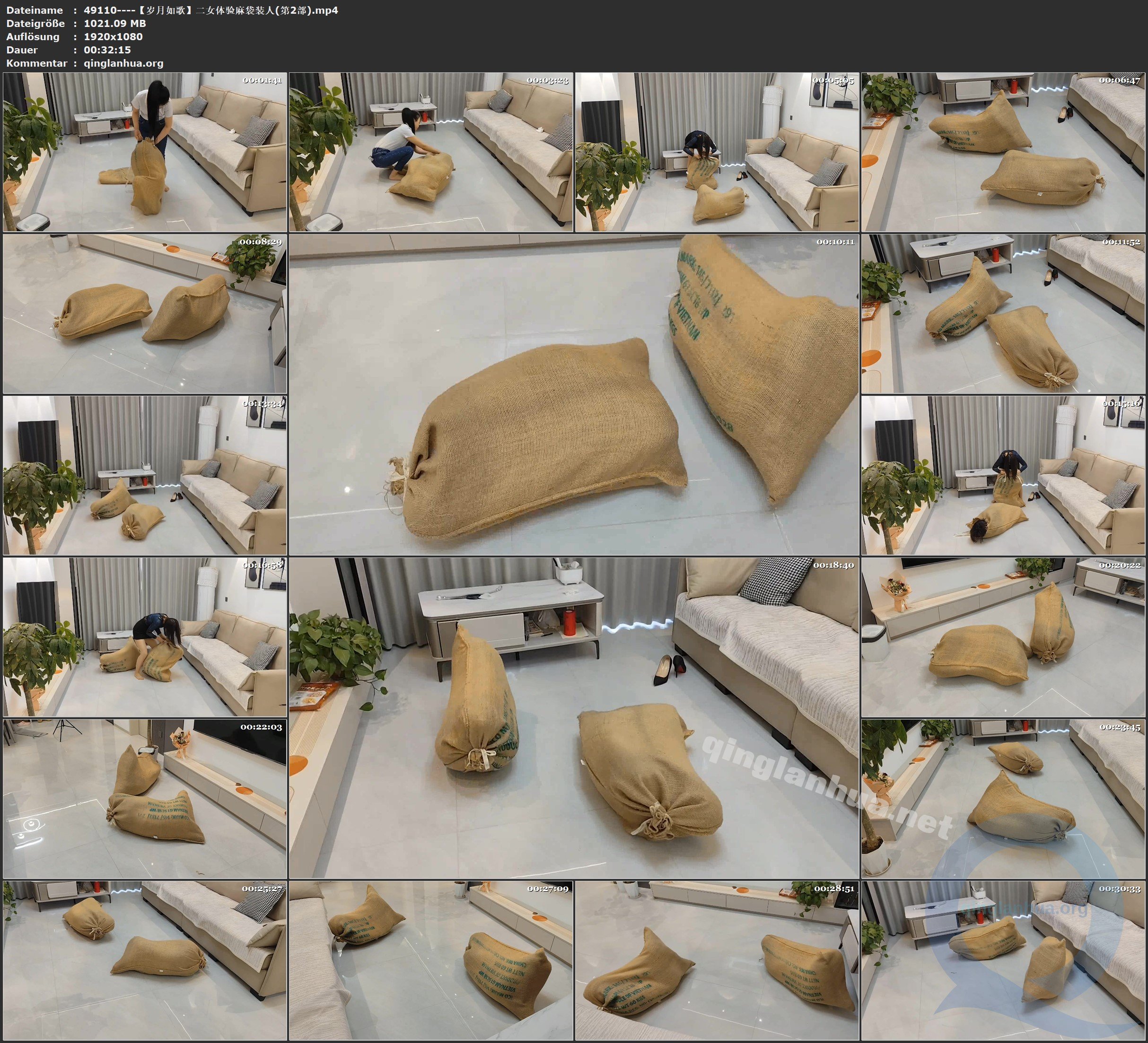This screenshot has width=1148, height=1043.
Task: Open the frame timestamped 00:11:52
Action: click(1003, 313)
